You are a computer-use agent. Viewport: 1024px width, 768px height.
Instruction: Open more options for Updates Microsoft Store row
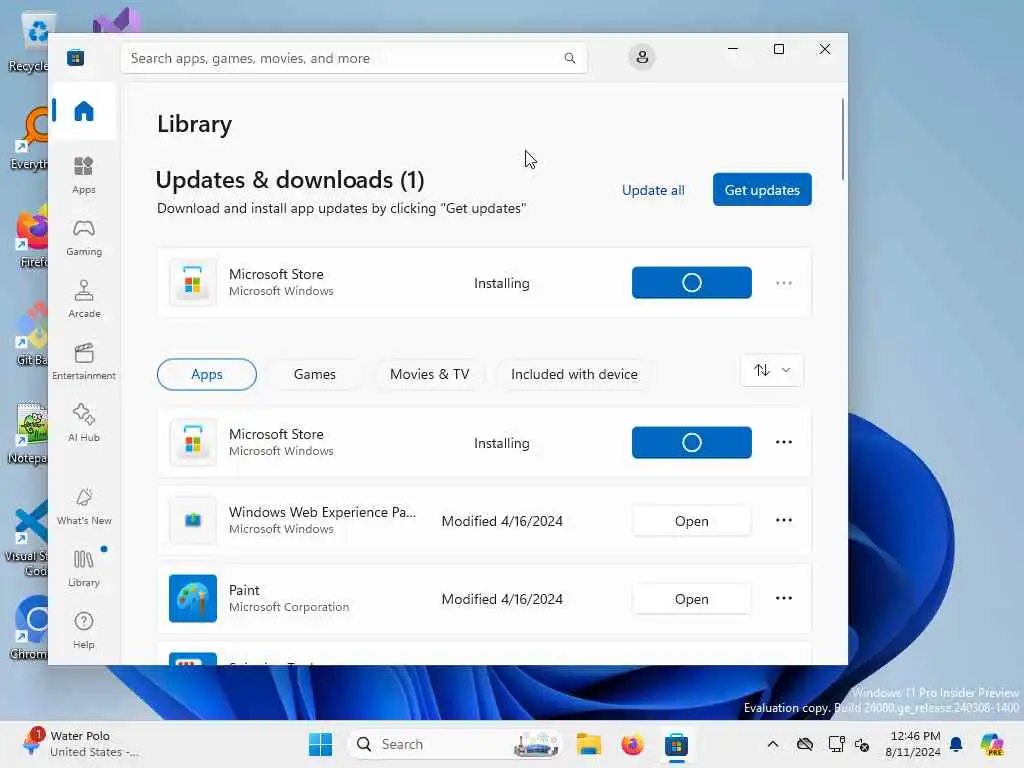pyautogui.click(x=784, y=283)
